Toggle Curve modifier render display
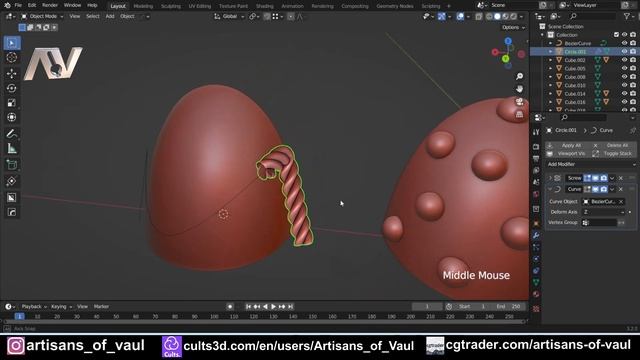 [604, 189]
